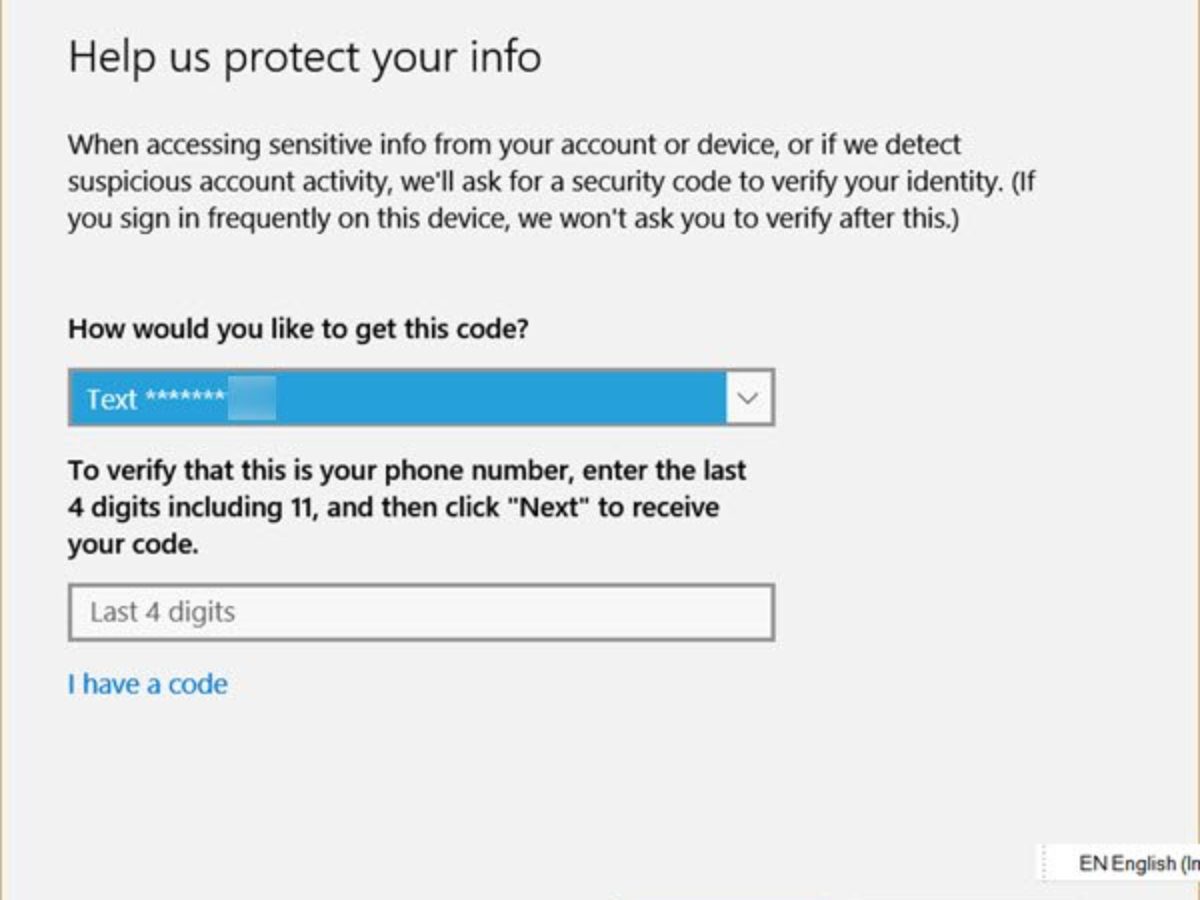Focus the Last 4 digits input field
The image size is (1200, 900).
coord(421,612)
